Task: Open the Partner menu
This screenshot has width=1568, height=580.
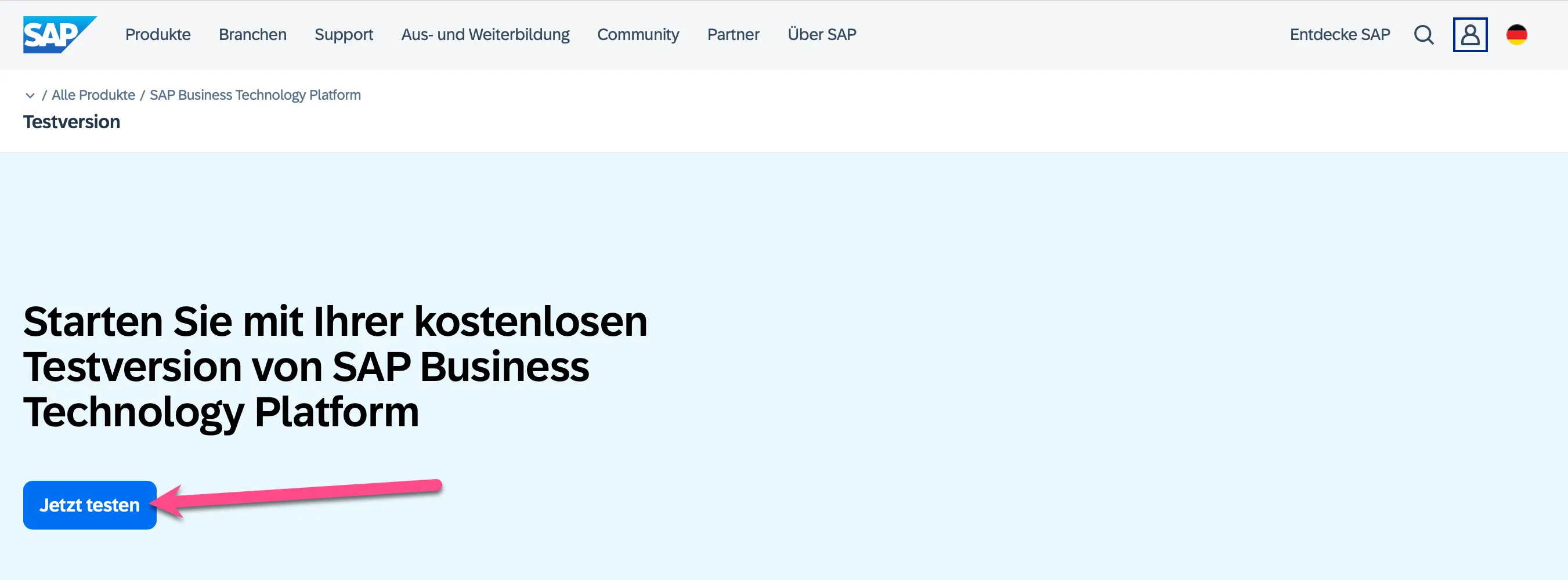Action: click(733, 35)
